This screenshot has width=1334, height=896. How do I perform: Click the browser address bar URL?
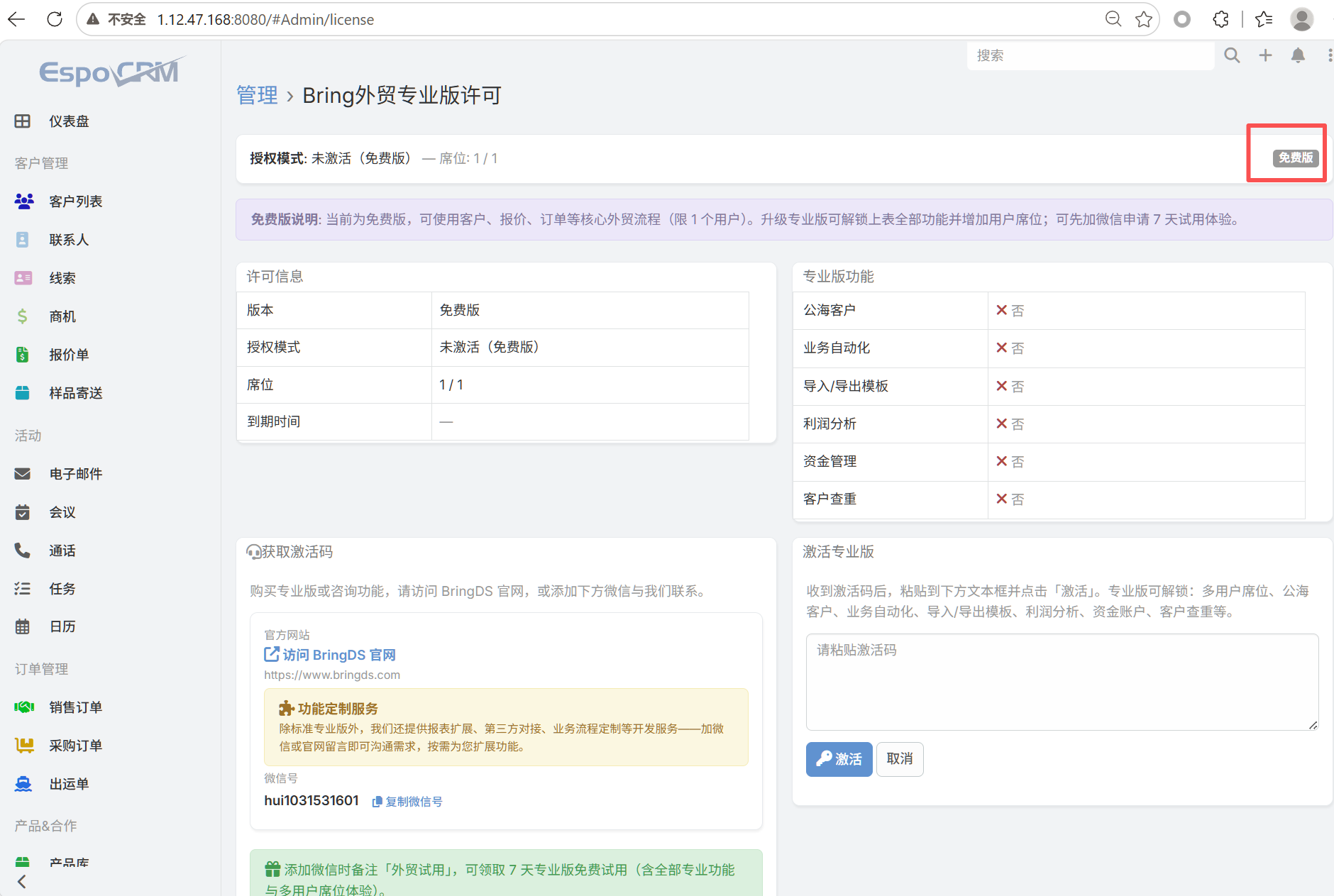(265, 19)
